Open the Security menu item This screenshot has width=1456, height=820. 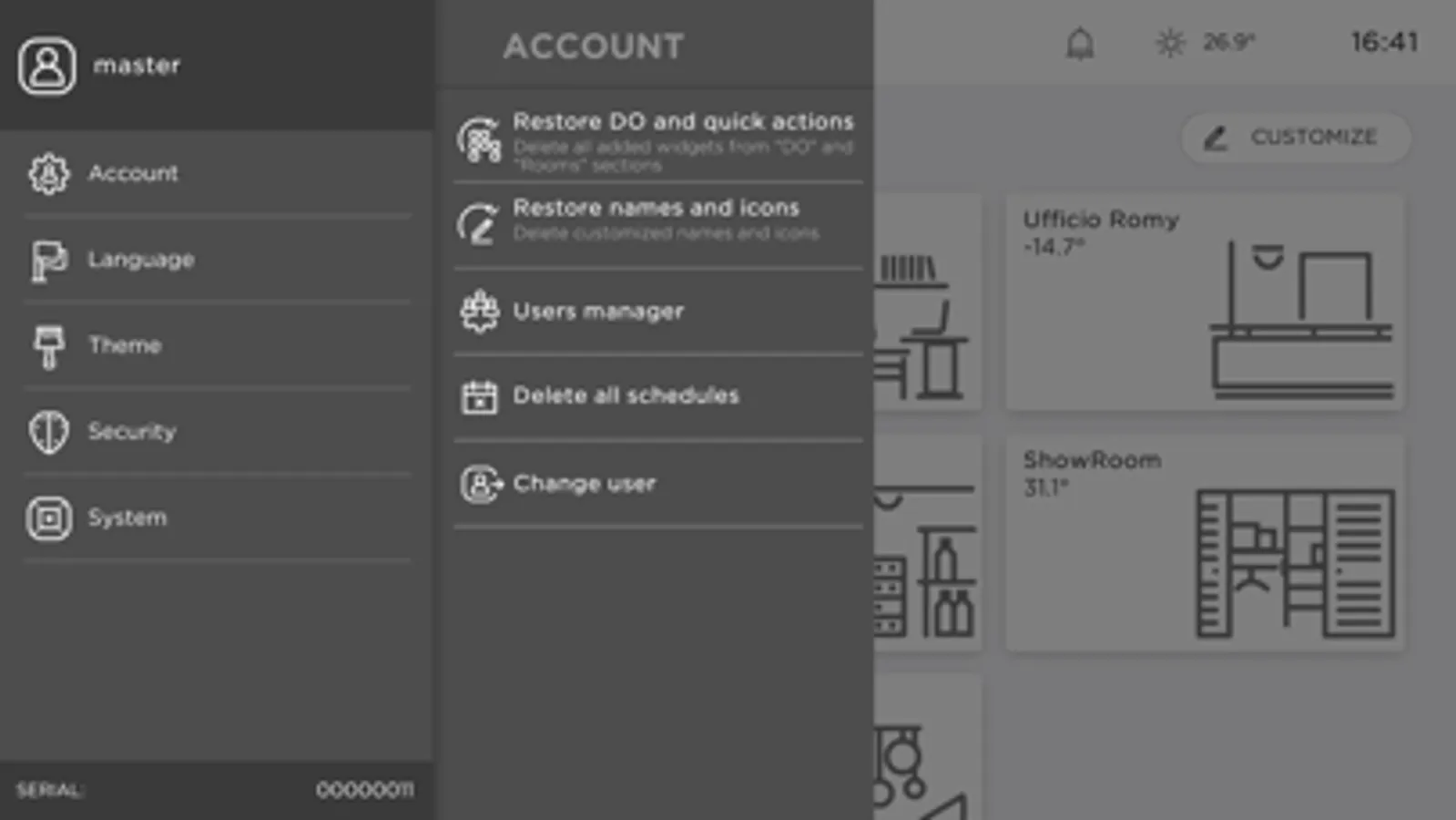(x=217, y=431)
